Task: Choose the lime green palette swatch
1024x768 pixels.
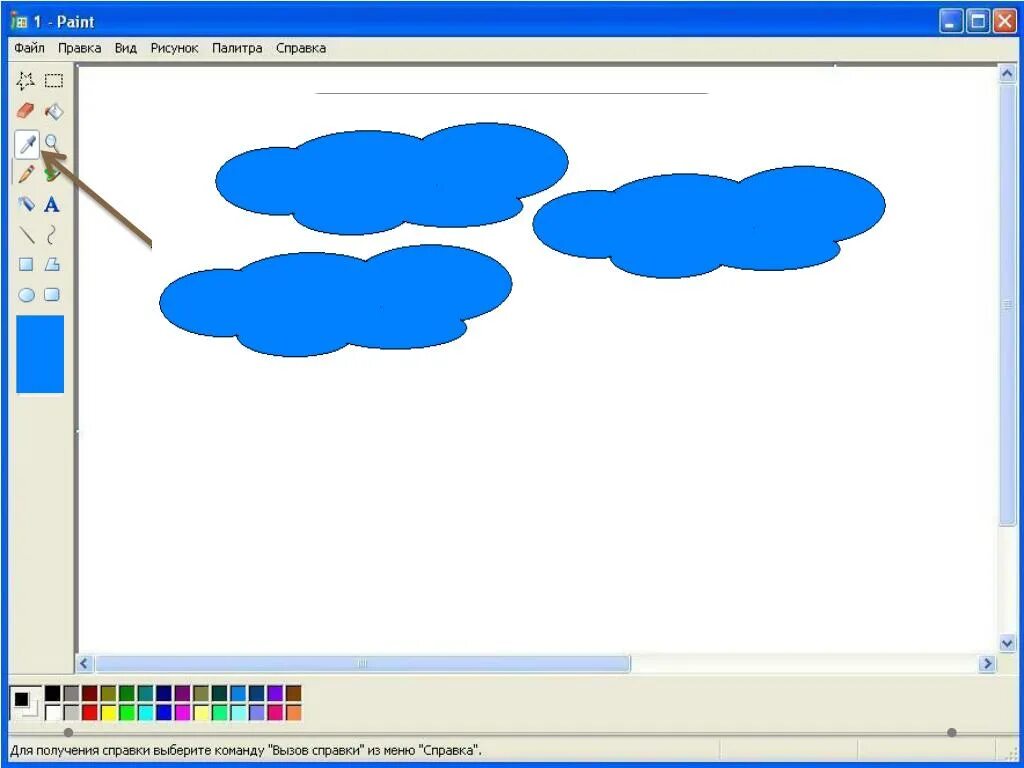Action: point(127,712)
